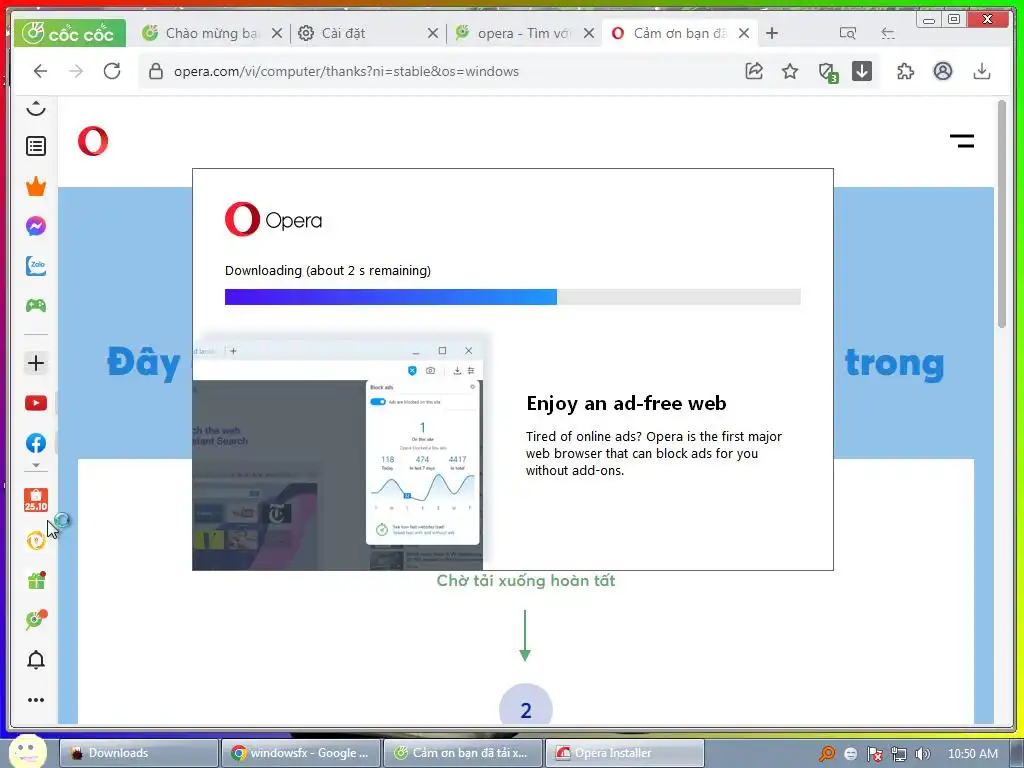Close the Chào mừng bạn tab

[x=277, y=33]
